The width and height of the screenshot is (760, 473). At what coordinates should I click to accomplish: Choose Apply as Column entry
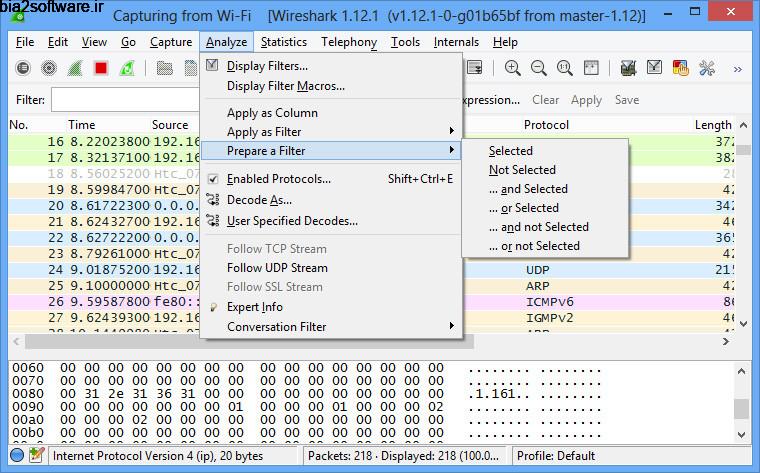(x=272, y=113)
